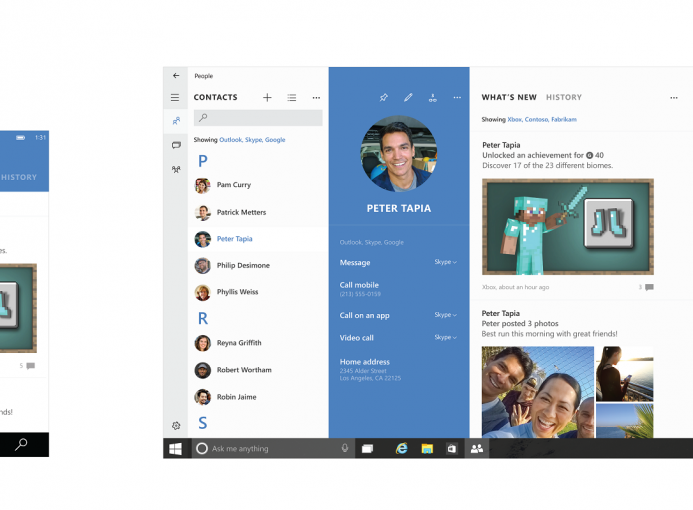This screenshot has width=693, height=510.
Task: Expand the Skype dropdown for Call on an app
Action: point(446,315)
